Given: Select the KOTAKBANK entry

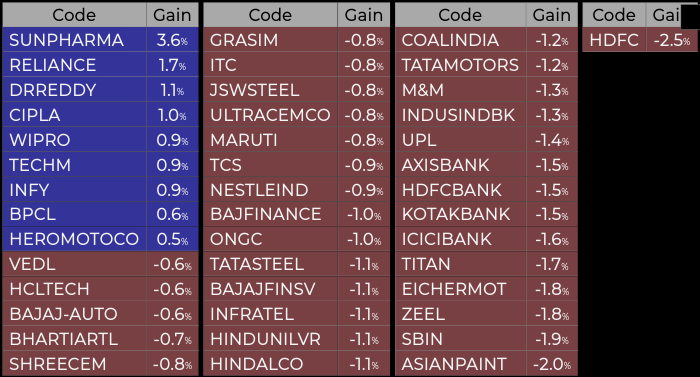Looking at the screenshot, I should click(486, 214).
